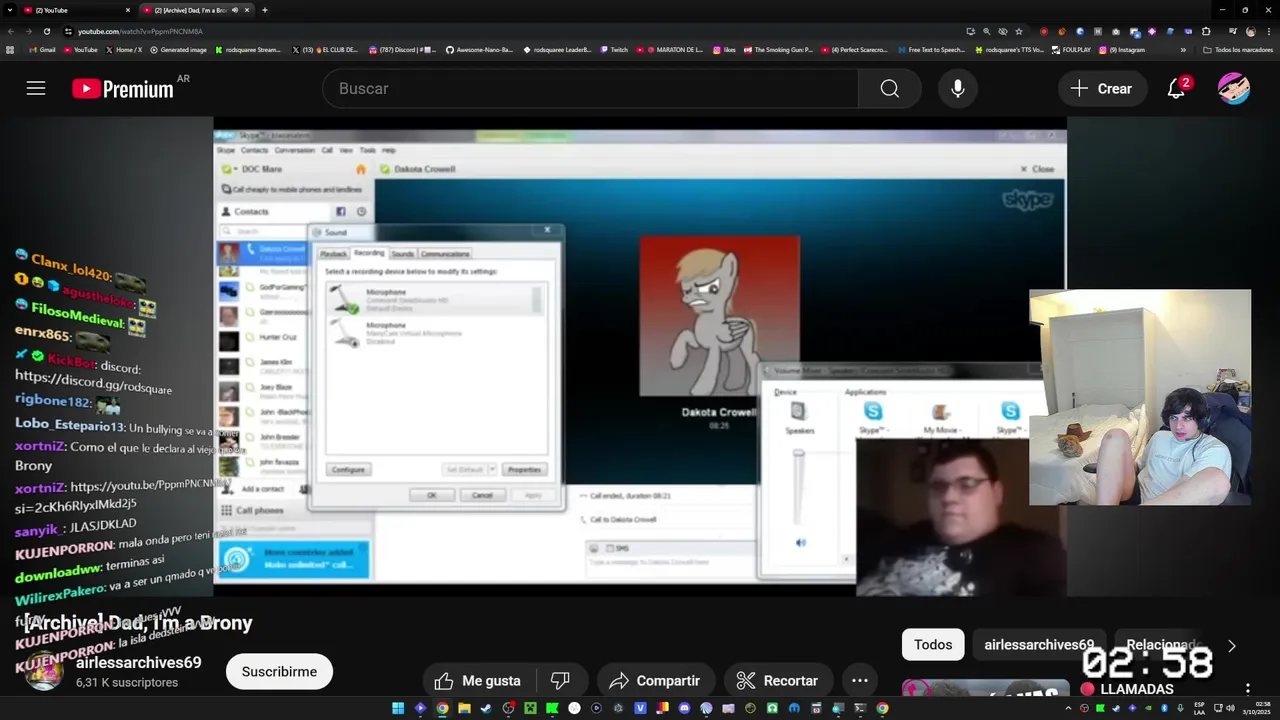
Task: Select the airlessarchives69 filter chip
Action: 1039,645
